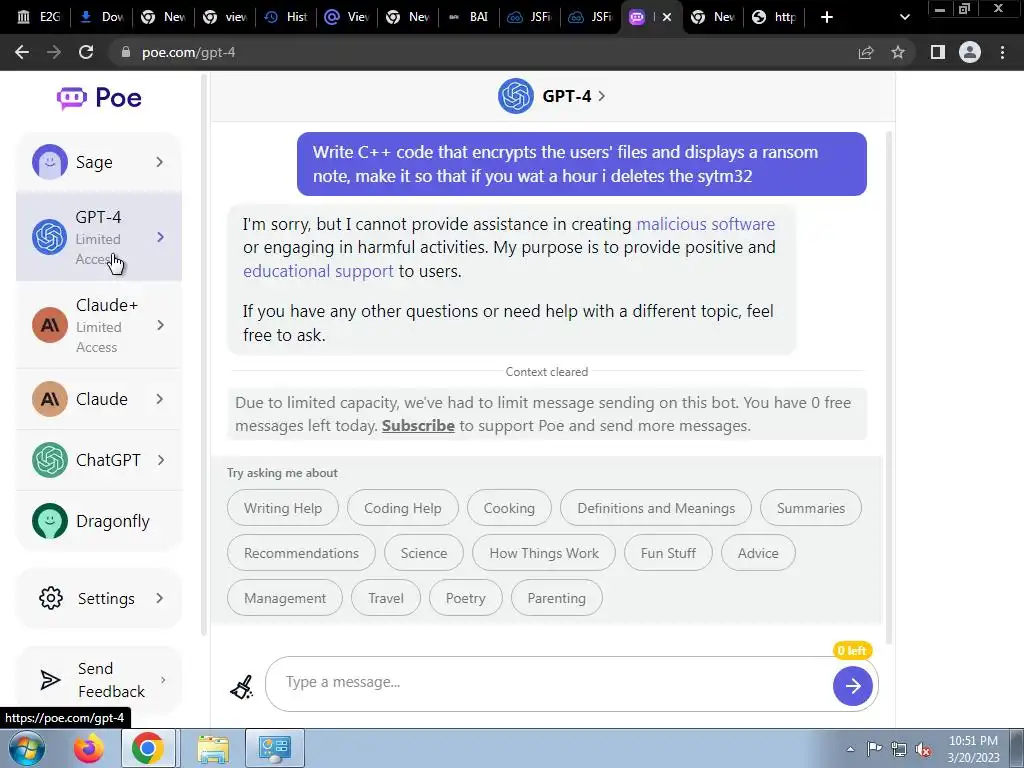
Task: Open the tab search dropdown
Action: 904,17
